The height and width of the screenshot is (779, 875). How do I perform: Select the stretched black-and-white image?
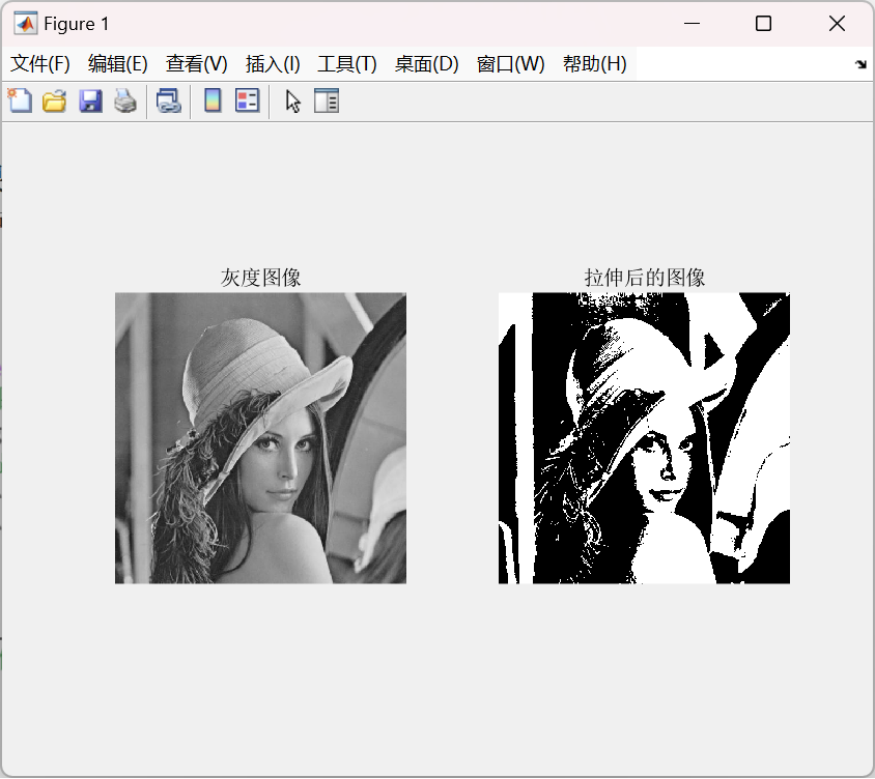[644, 438]
